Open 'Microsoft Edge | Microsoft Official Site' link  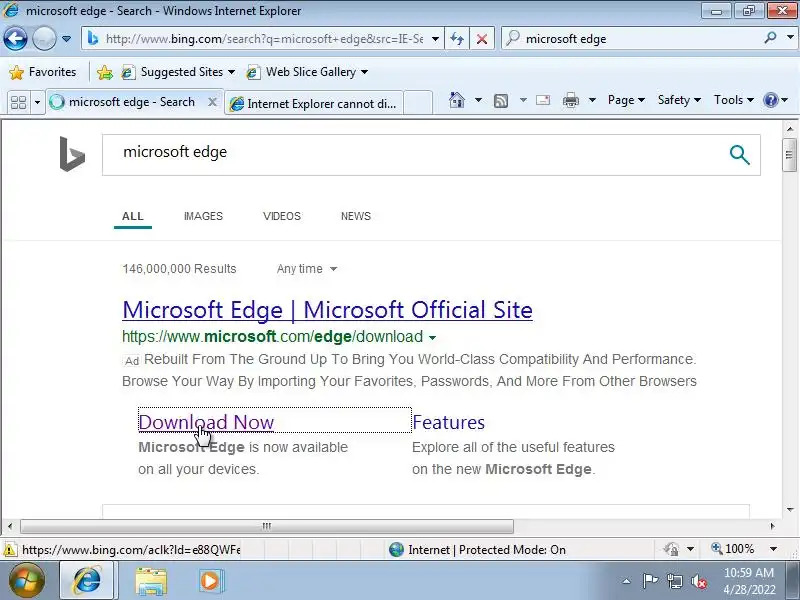pyautogui.click(x=327, y=310)
